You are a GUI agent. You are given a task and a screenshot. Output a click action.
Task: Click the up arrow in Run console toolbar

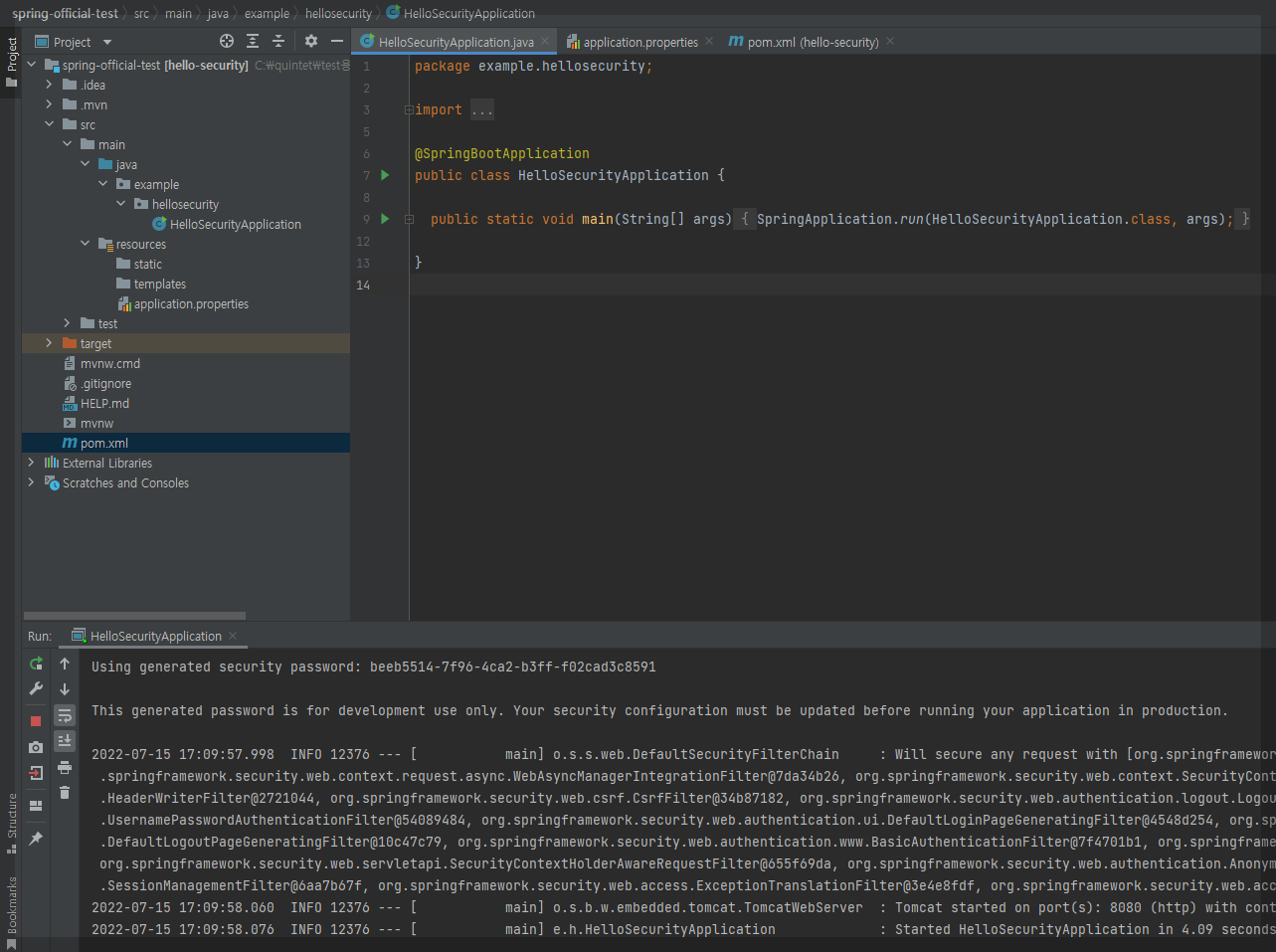[65, 664]
